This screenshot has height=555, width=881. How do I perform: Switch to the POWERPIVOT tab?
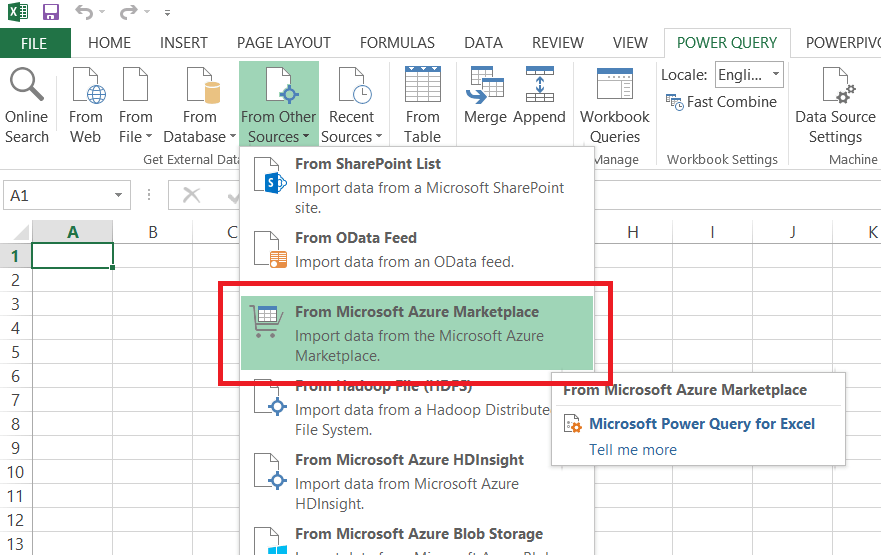842,43
